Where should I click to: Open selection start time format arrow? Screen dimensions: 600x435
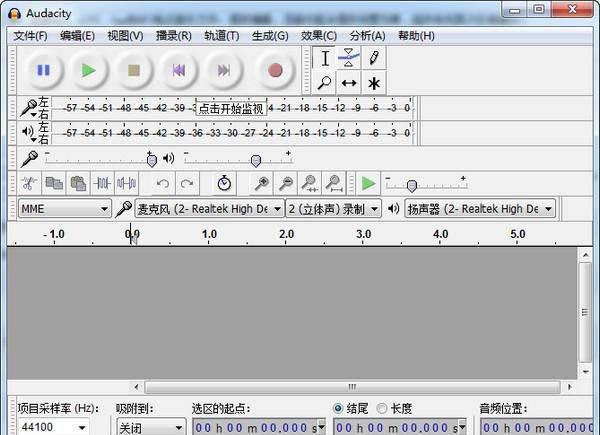pyautogui.click(x=322, y=426)
